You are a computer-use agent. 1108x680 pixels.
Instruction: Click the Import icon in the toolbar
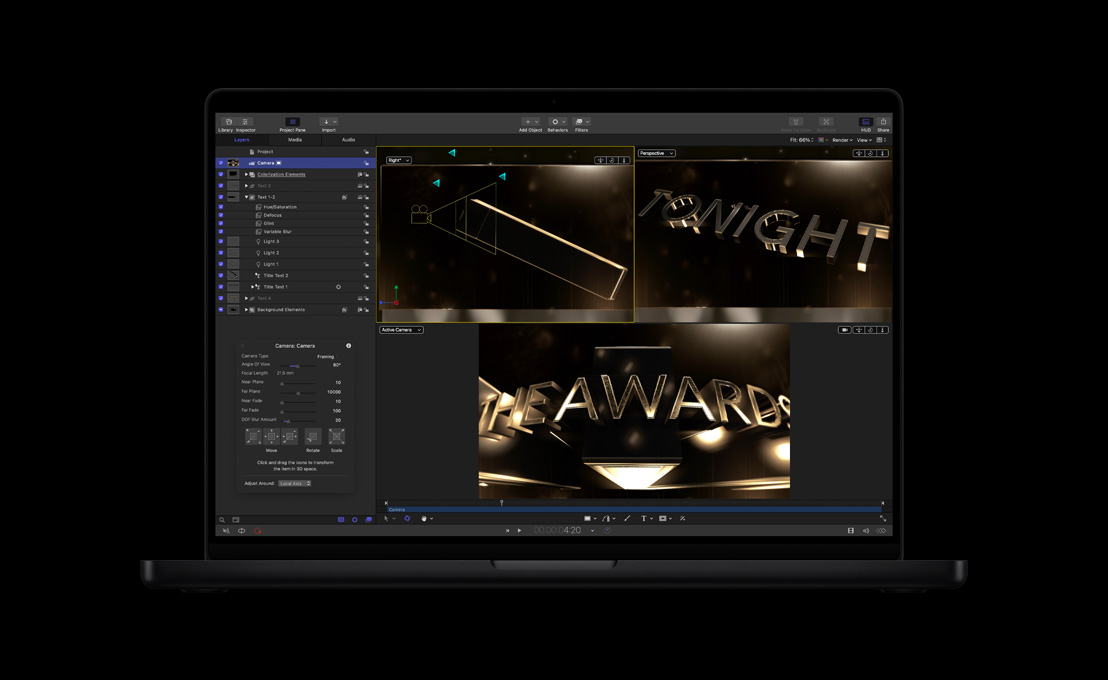point(327,120)
